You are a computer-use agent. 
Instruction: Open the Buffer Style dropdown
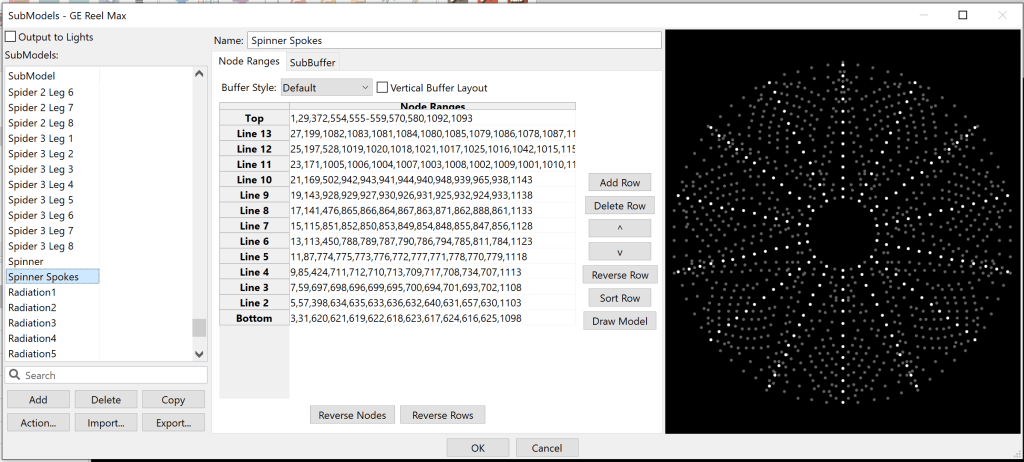click(326, 88)
